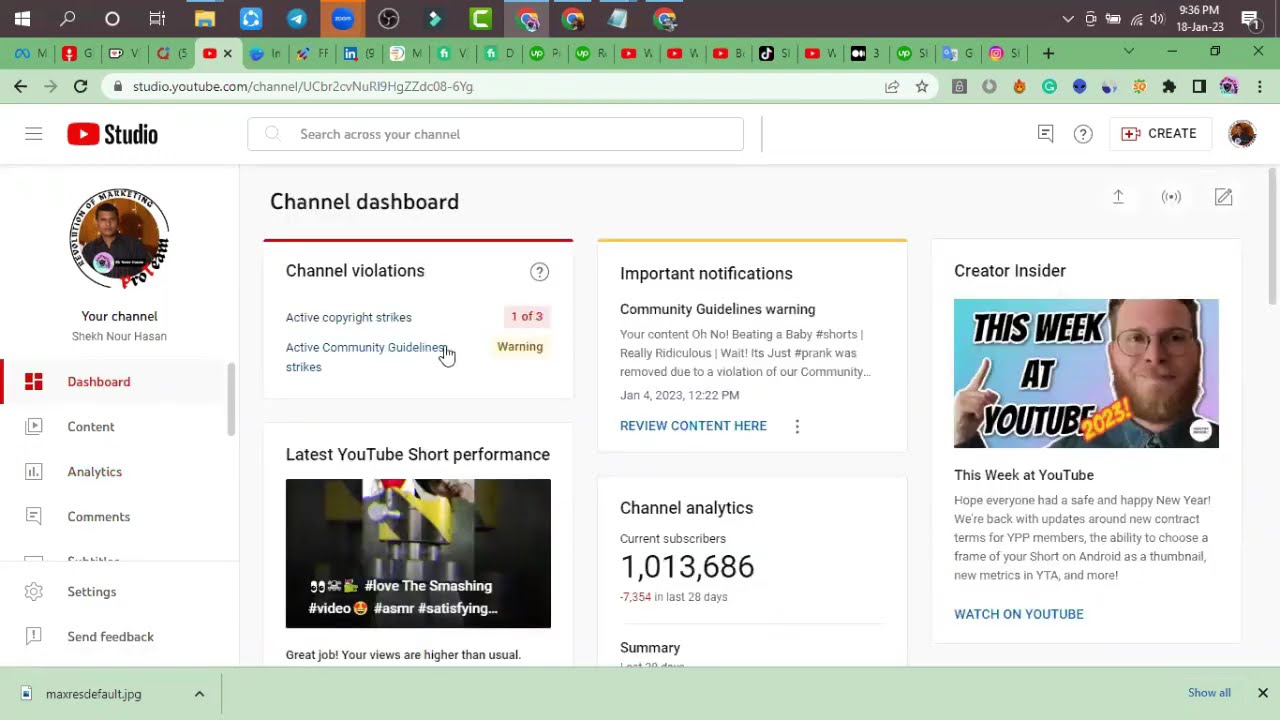
Task: Expand maxresdefault.jpg download options arrow
Action: pyautogui.click(x=199, y=694)
